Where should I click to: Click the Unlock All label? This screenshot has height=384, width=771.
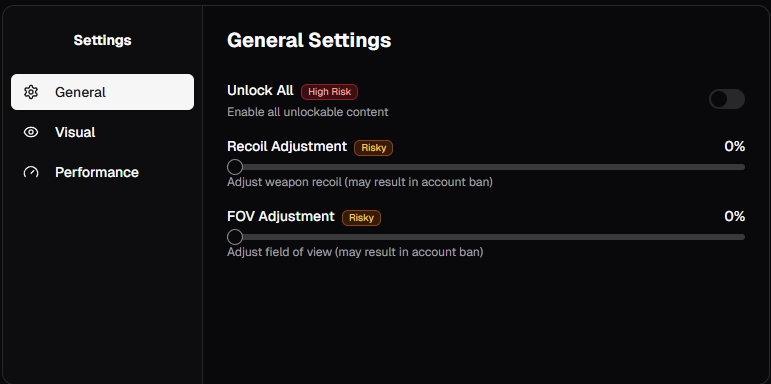pyautogui.click(x=260, y=90)
